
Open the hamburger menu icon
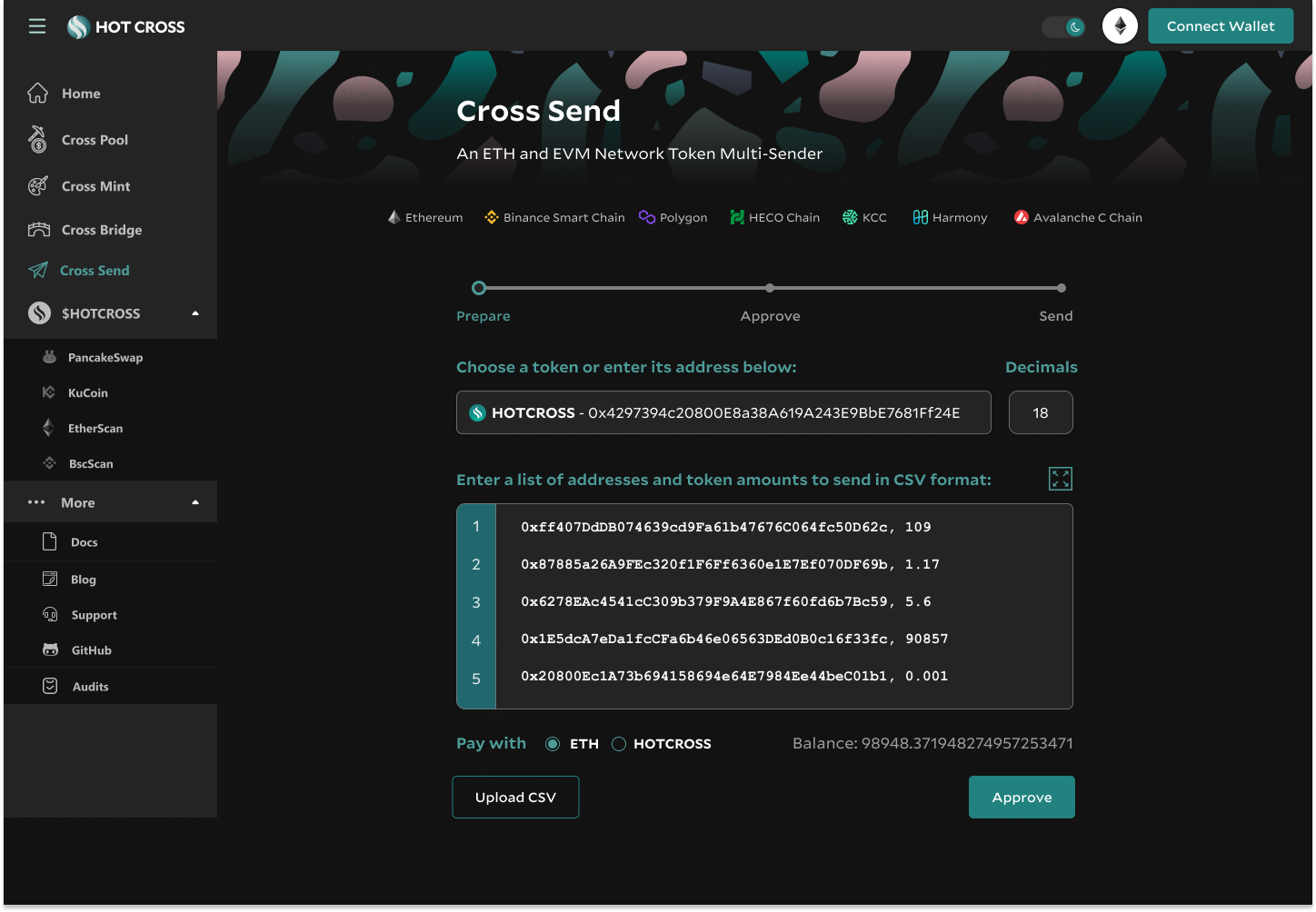pos(37,26)
